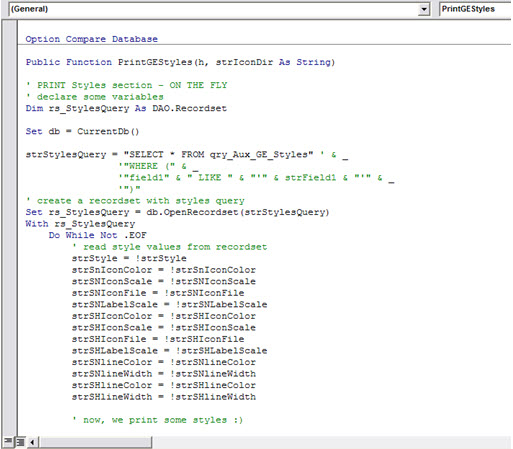
Task: Click the db.OpenRecordset(strStylesQuery) line
Action: point(177,212)
